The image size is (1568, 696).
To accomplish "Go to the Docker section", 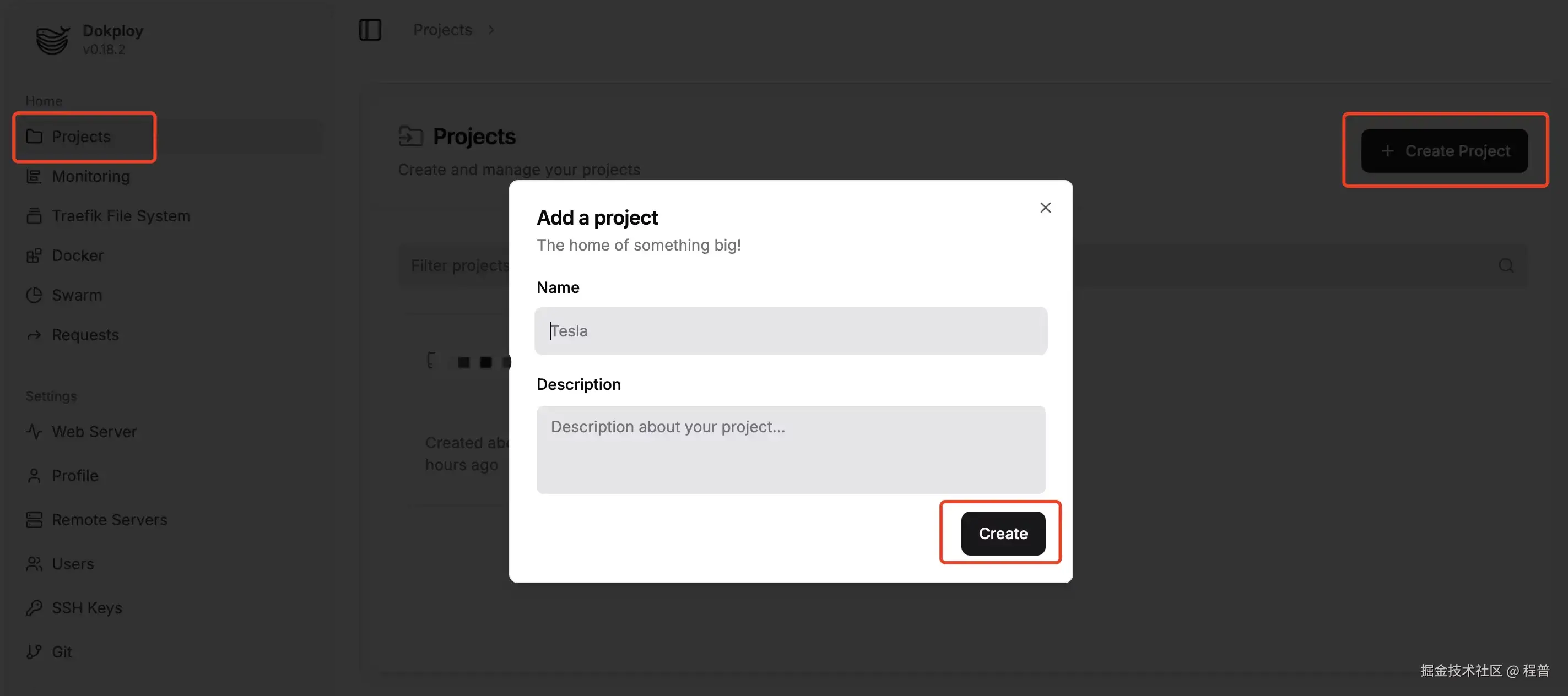I will pos(77,255).
